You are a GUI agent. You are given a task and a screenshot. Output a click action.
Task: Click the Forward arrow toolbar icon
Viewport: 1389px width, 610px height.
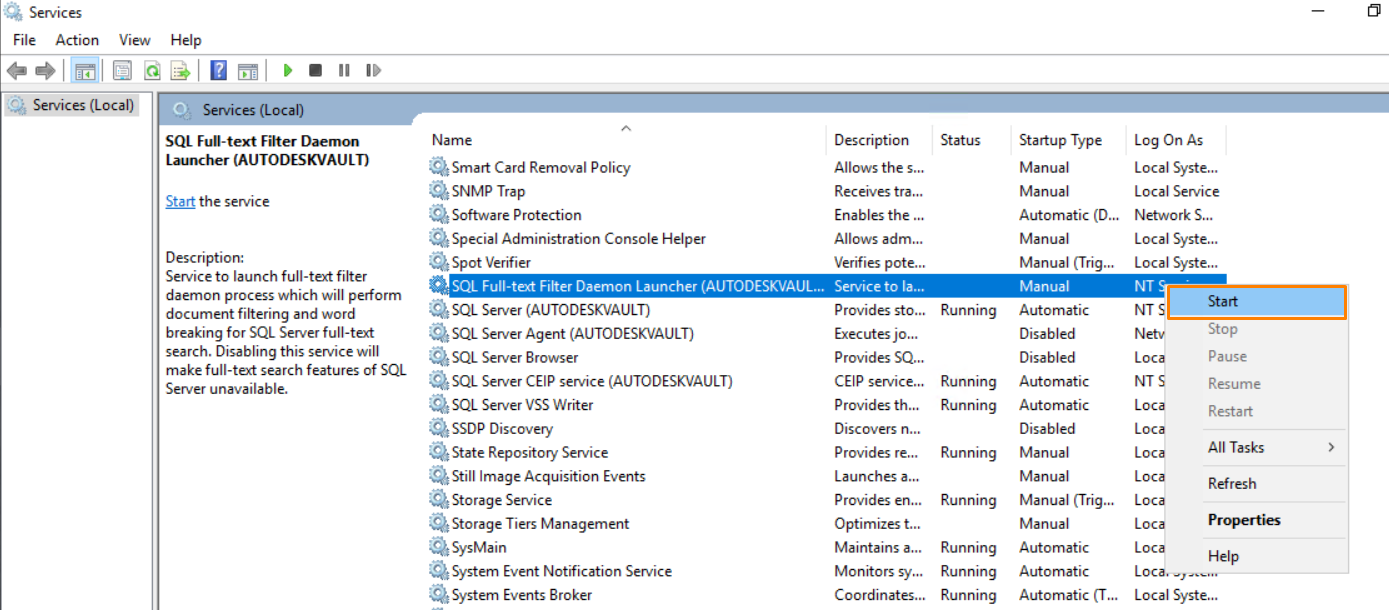pyautogui.click(x=45, y=70)
